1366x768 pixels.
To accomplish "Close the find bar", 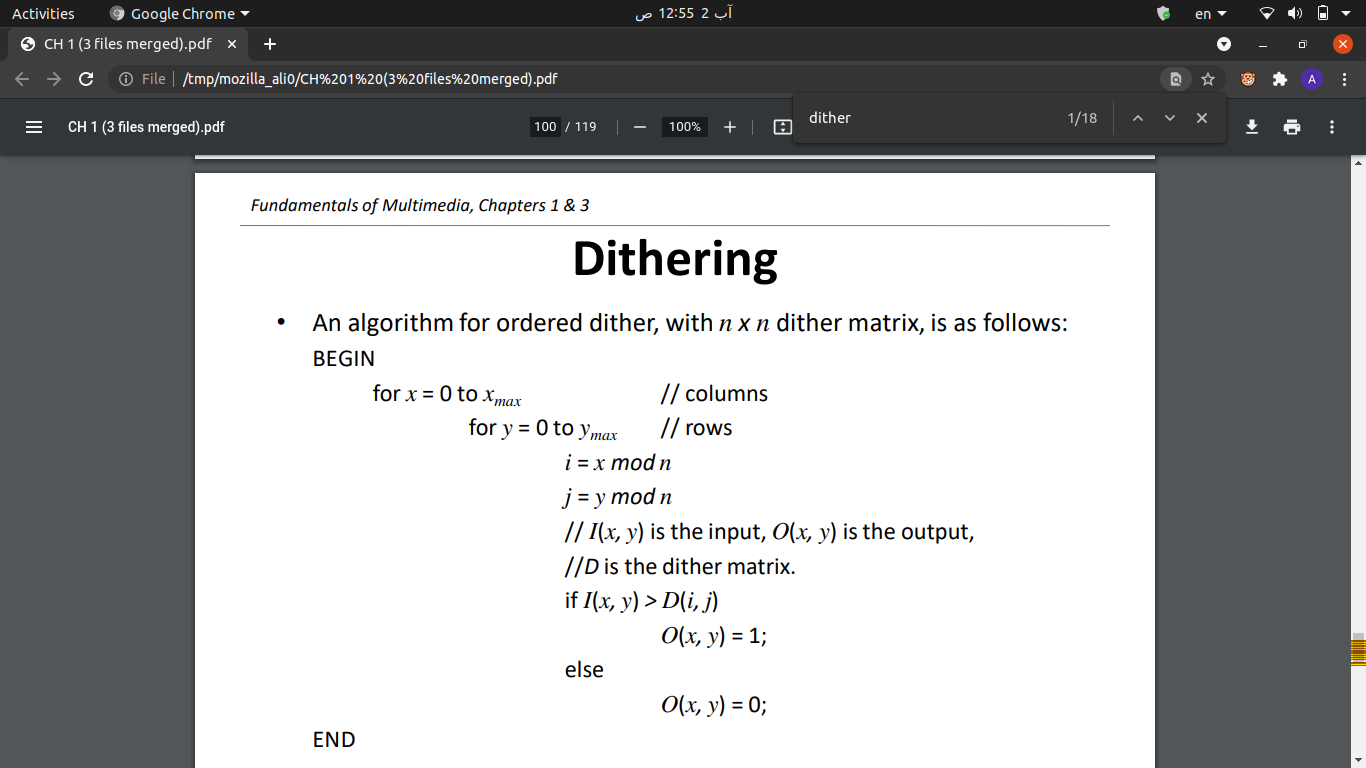I will click(1202, 118).
